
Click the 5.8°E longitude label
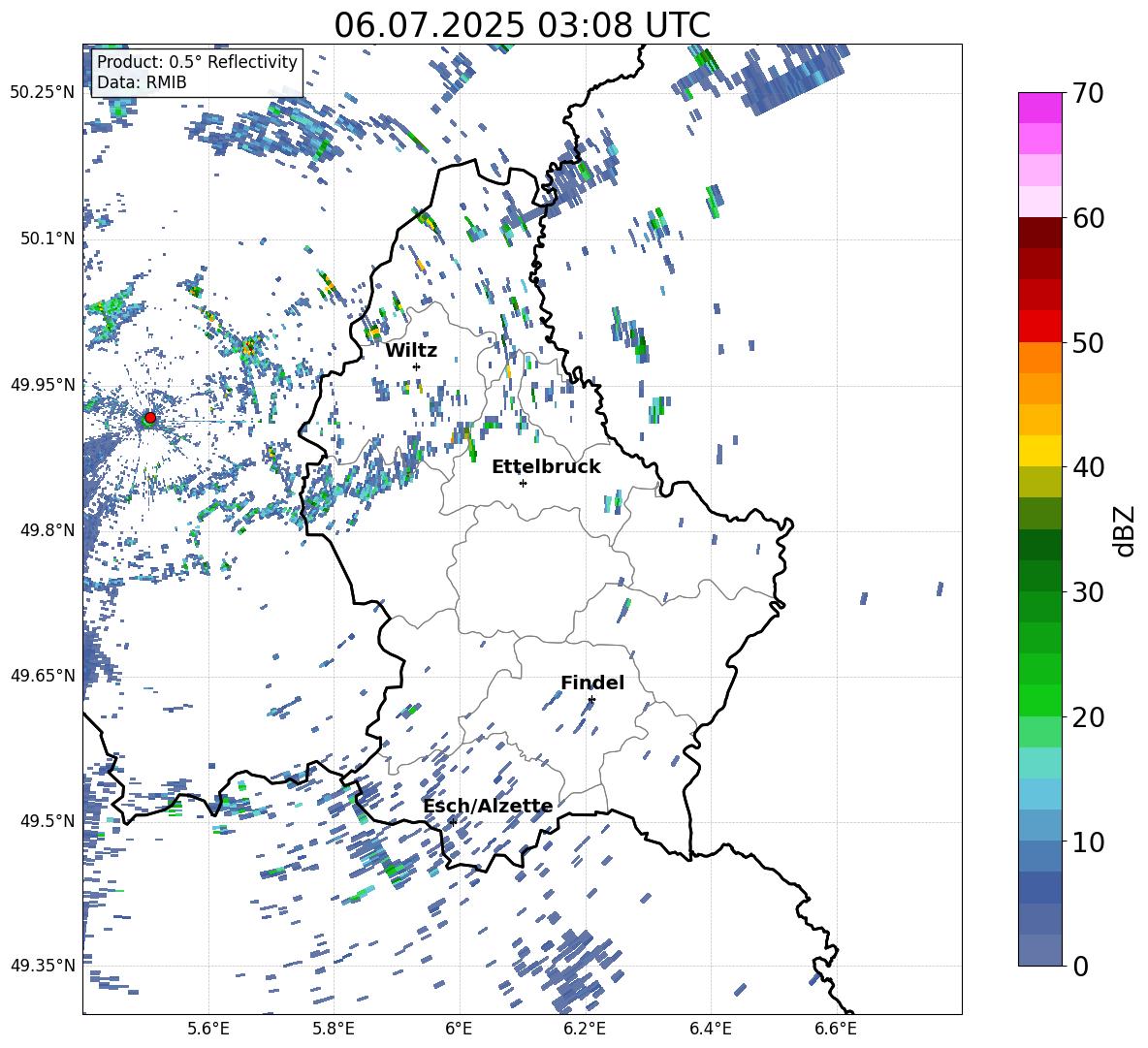click(x=334, y=1029)
